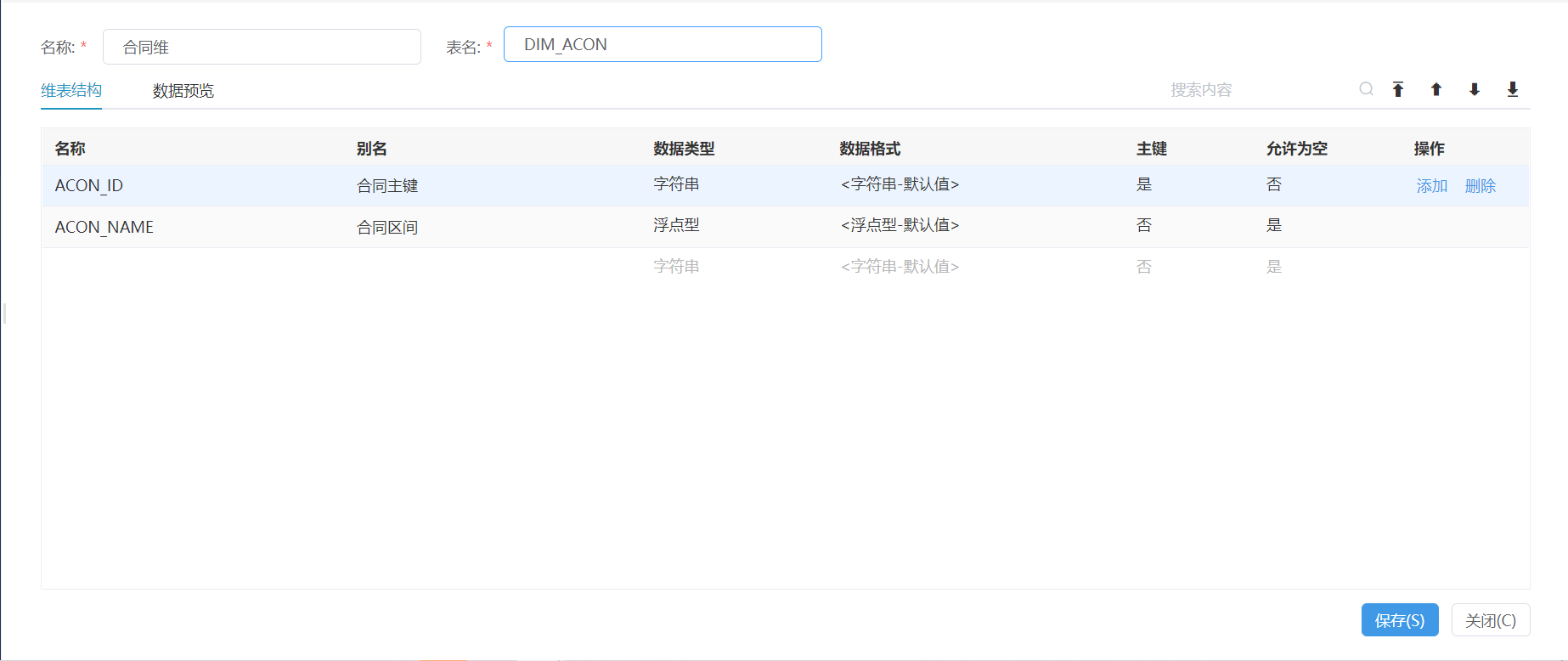The image size is (1568, 661).
Task: Open the 数据预览 tab
Action: point(183,91)
